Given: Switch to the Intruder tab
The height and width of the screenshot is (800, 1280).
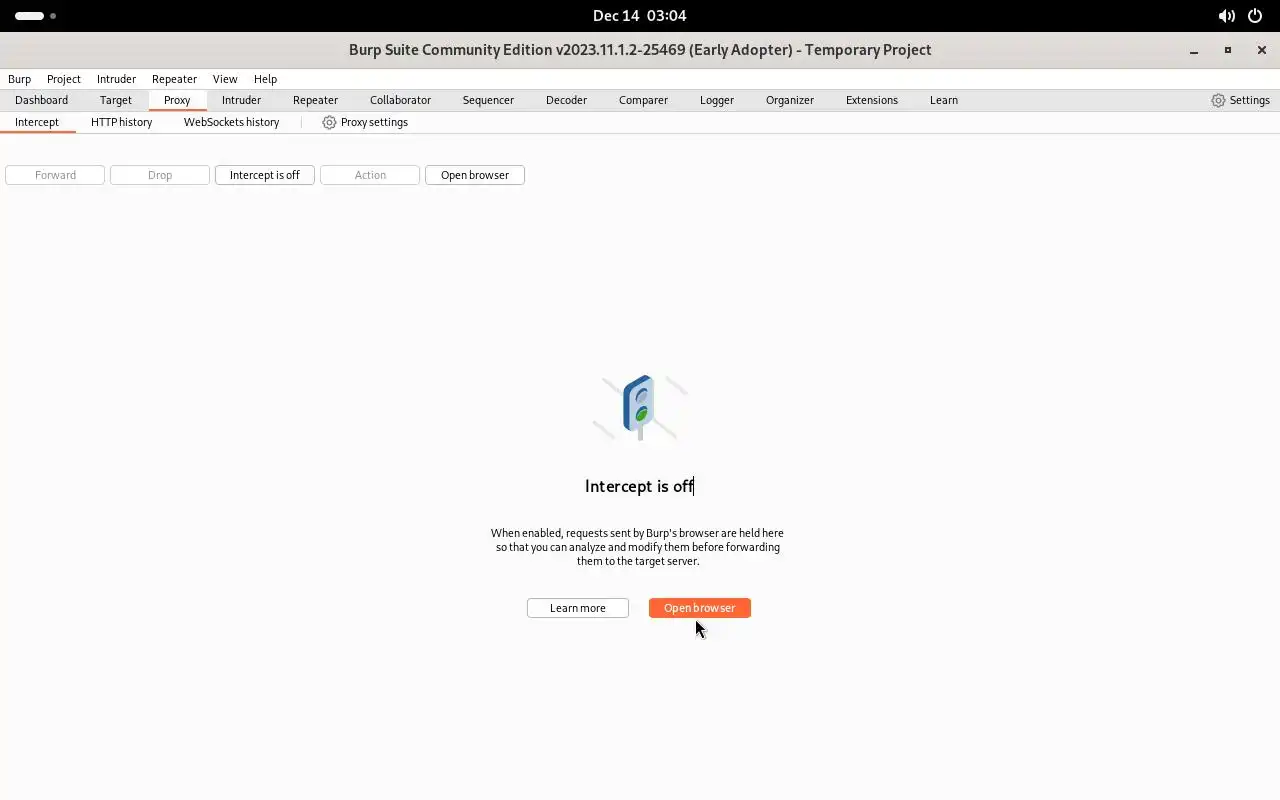Looking at the screenshot, I should [241, 100].
